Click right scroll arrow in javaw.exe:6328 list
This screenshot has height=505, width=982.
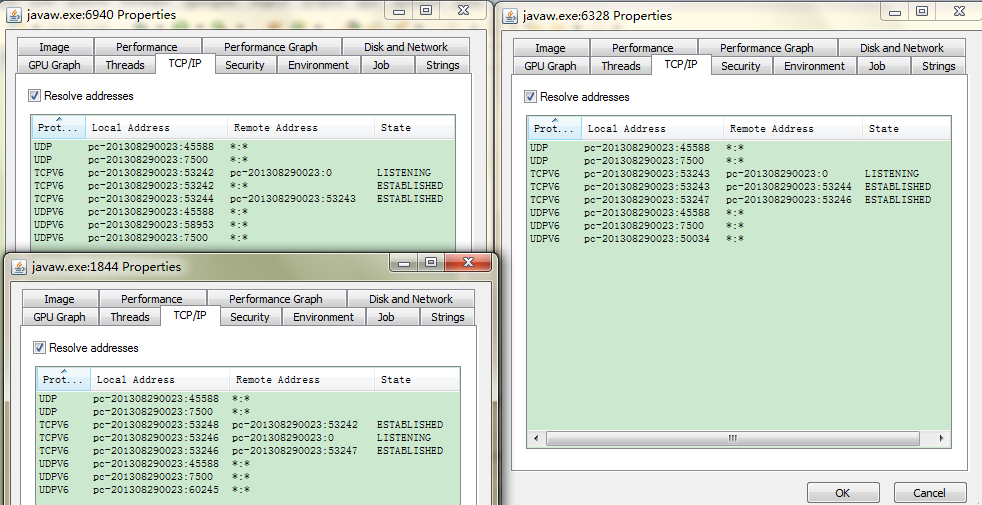click(941, 439)
